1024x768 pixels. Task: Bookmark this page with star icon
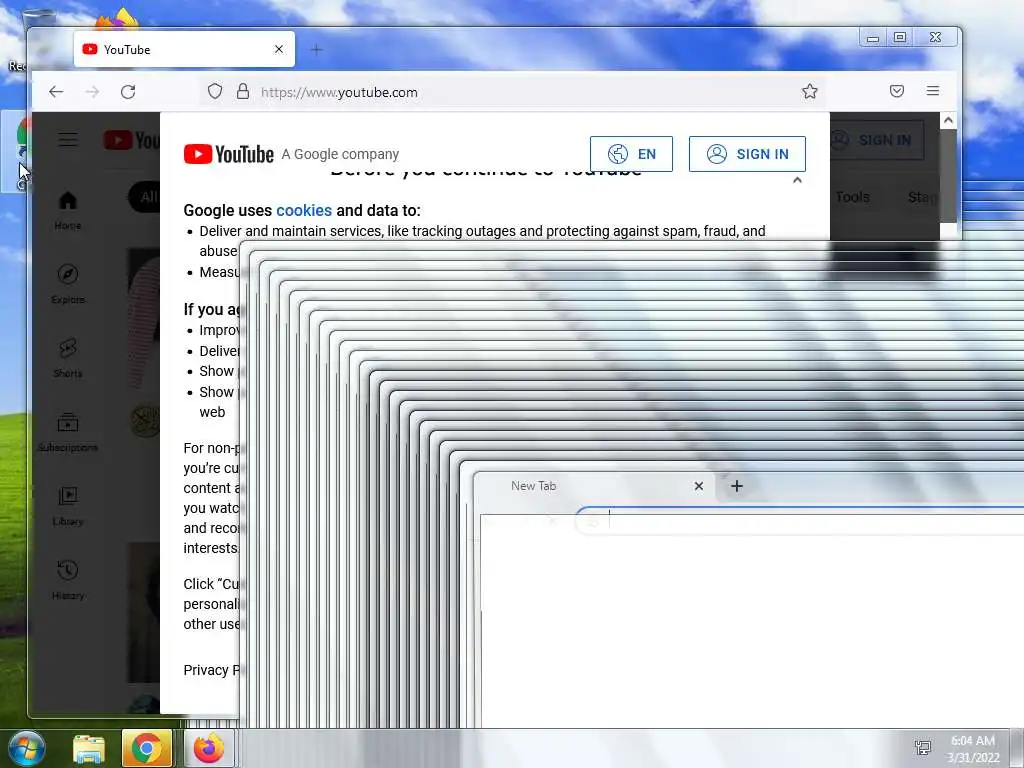point(810,91)
